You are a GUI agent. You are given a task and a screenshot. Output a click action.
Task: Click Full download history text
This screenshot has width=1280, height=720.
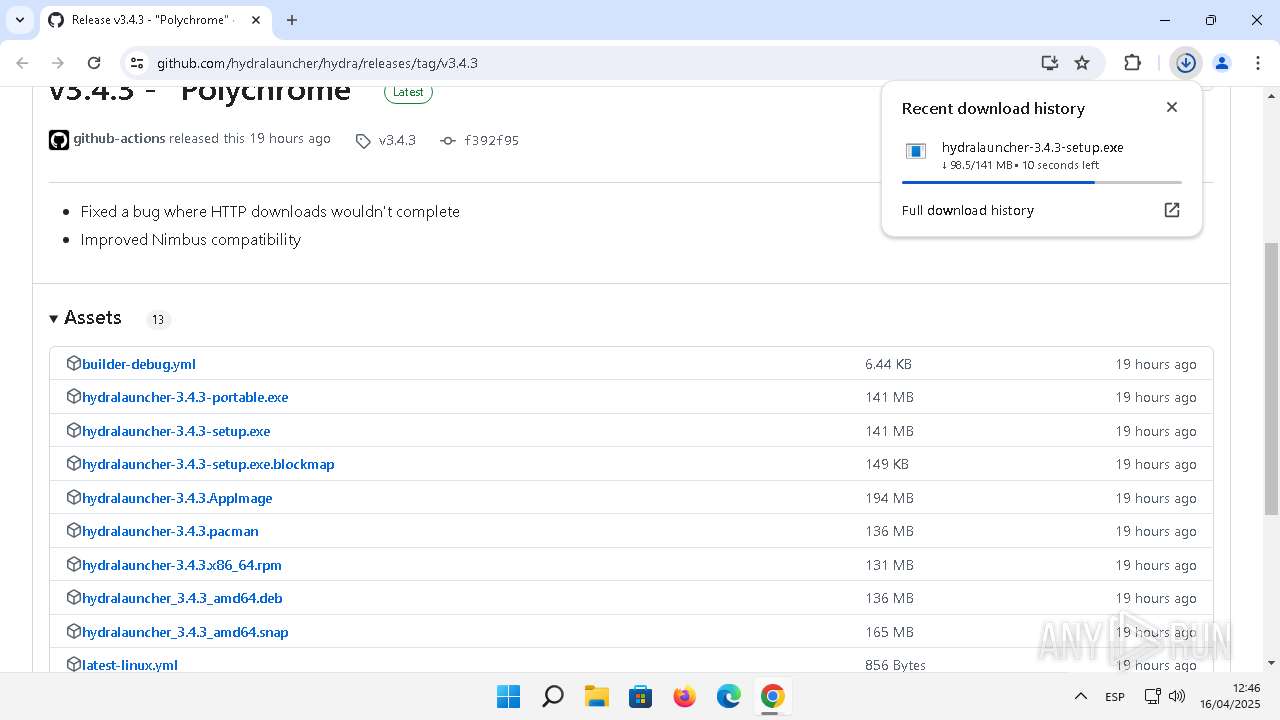pyautogui.click(x=967, y=210)
